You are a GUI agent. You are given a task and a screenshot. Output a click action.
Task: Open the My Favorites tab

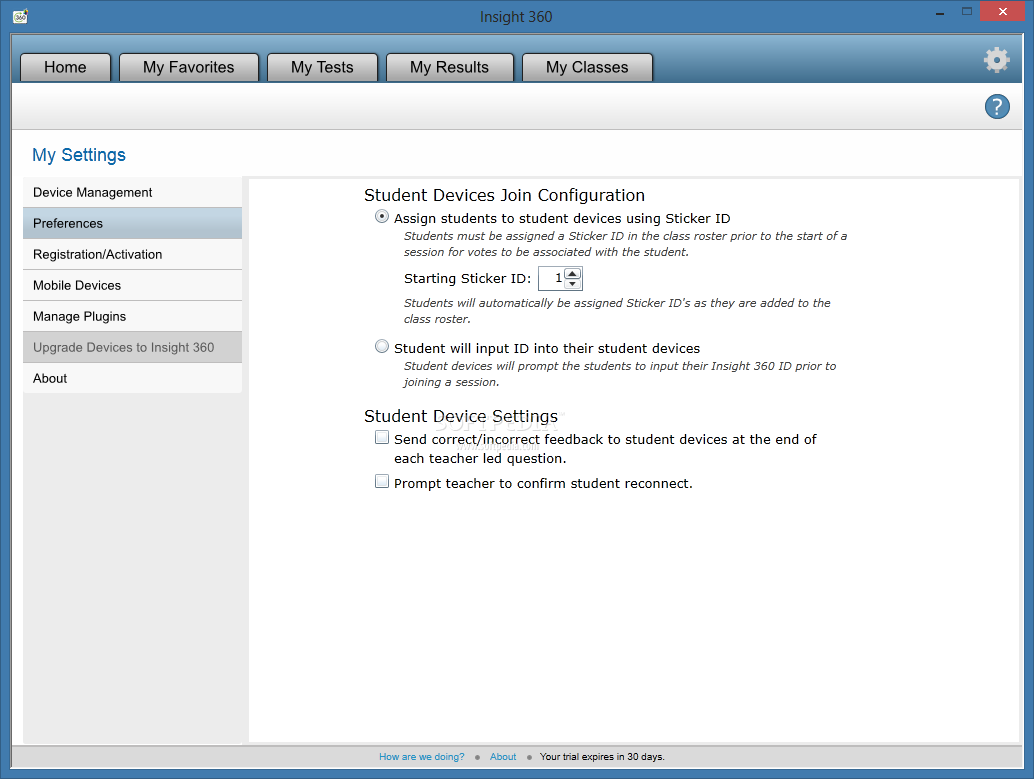189,67
